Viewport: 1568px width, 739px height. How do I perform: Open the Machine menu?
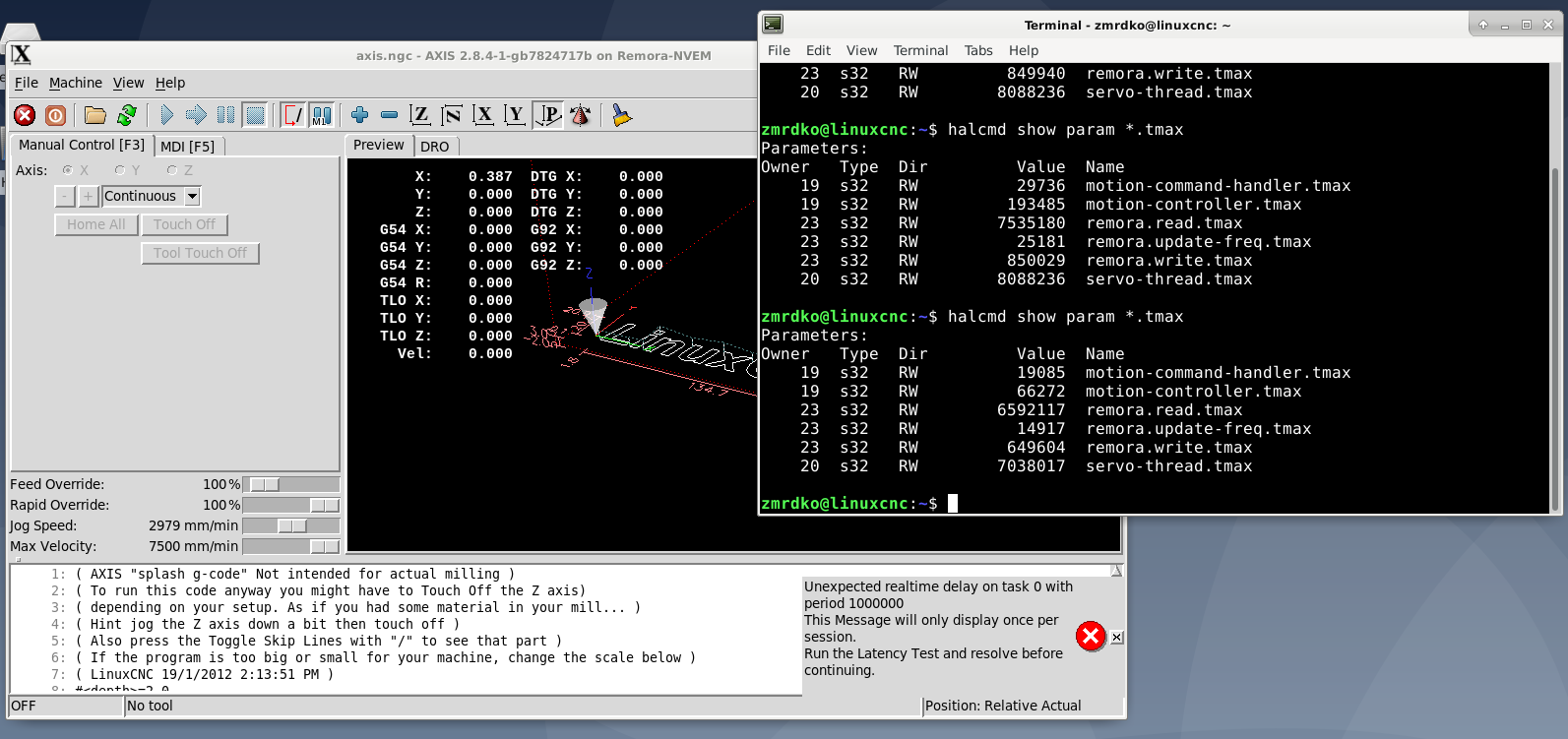point(76,83)
